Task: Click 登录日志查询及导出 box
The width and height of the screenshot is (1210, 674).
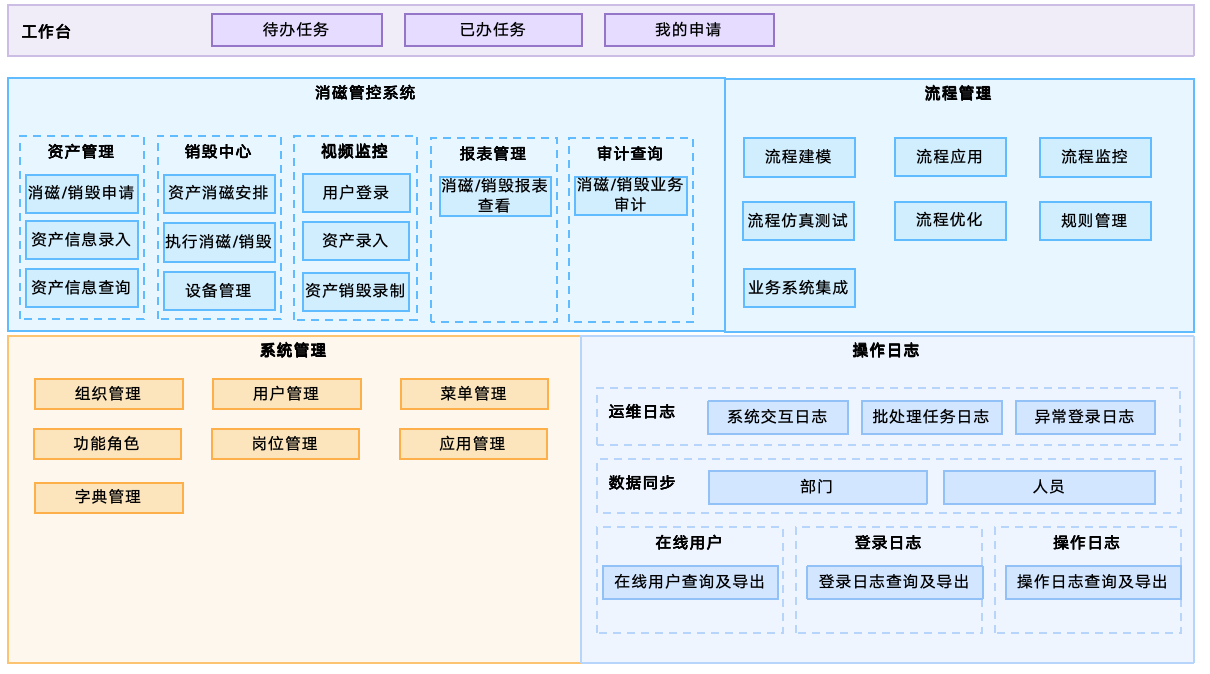Action: click(895, 583)
